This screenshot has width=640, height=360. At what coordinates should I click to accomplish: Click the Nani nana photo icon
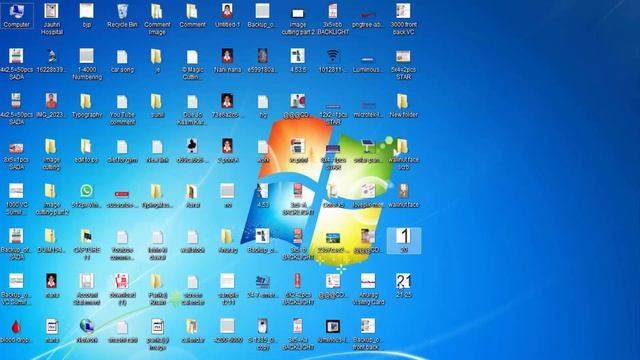pyautogui.click(x=227, y=61)
